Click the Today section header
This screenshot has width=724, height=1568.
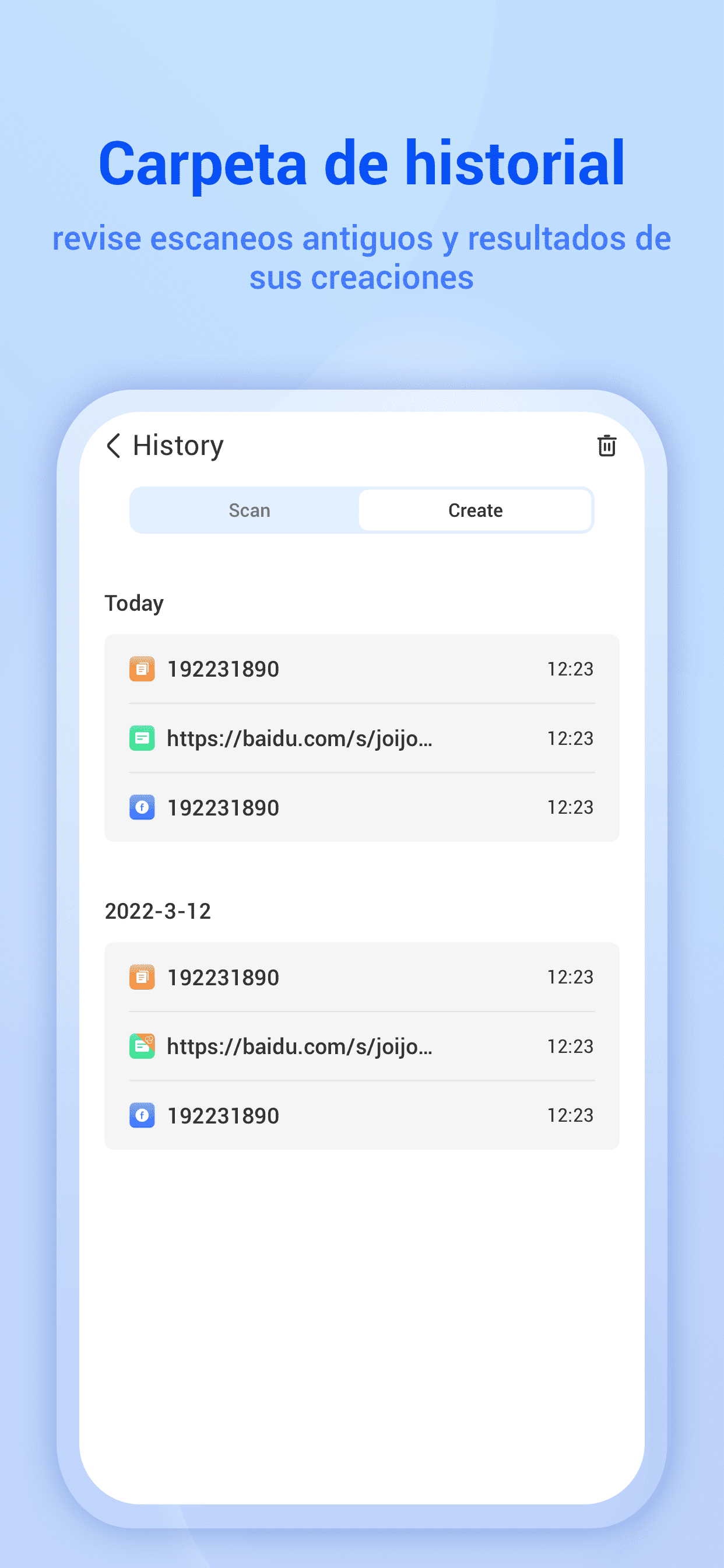(x=134, y=603)
